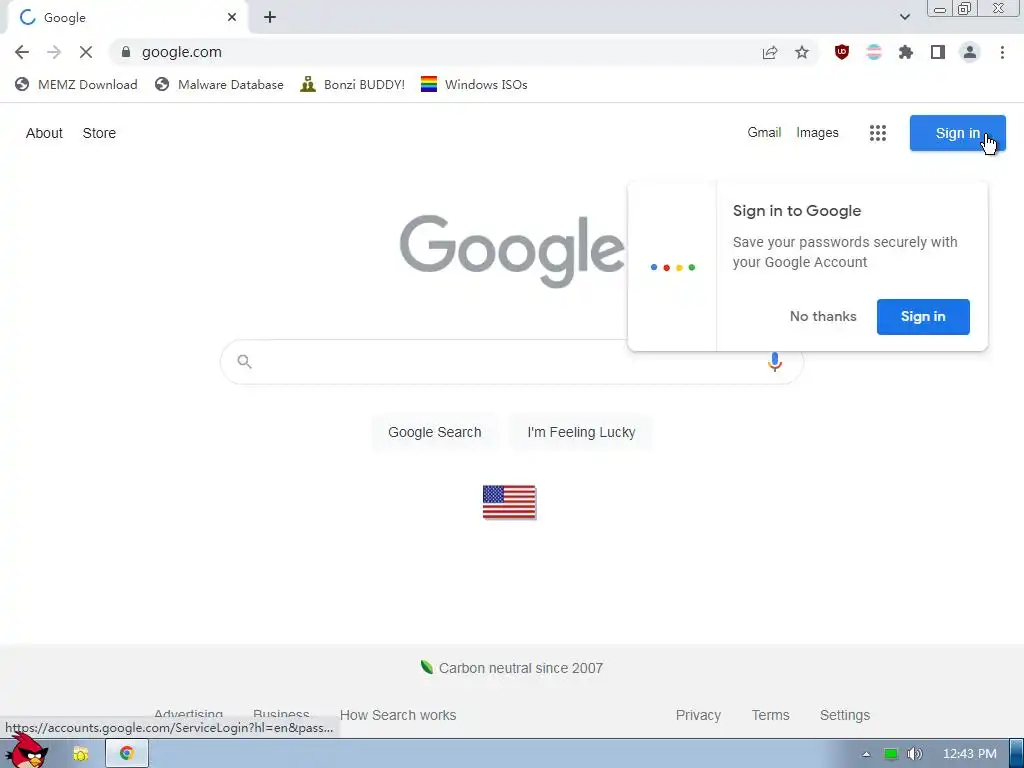Screen dimensions: 1024x768
Task: Click the striped flag extension icon
Action: (x=874, y=52)
